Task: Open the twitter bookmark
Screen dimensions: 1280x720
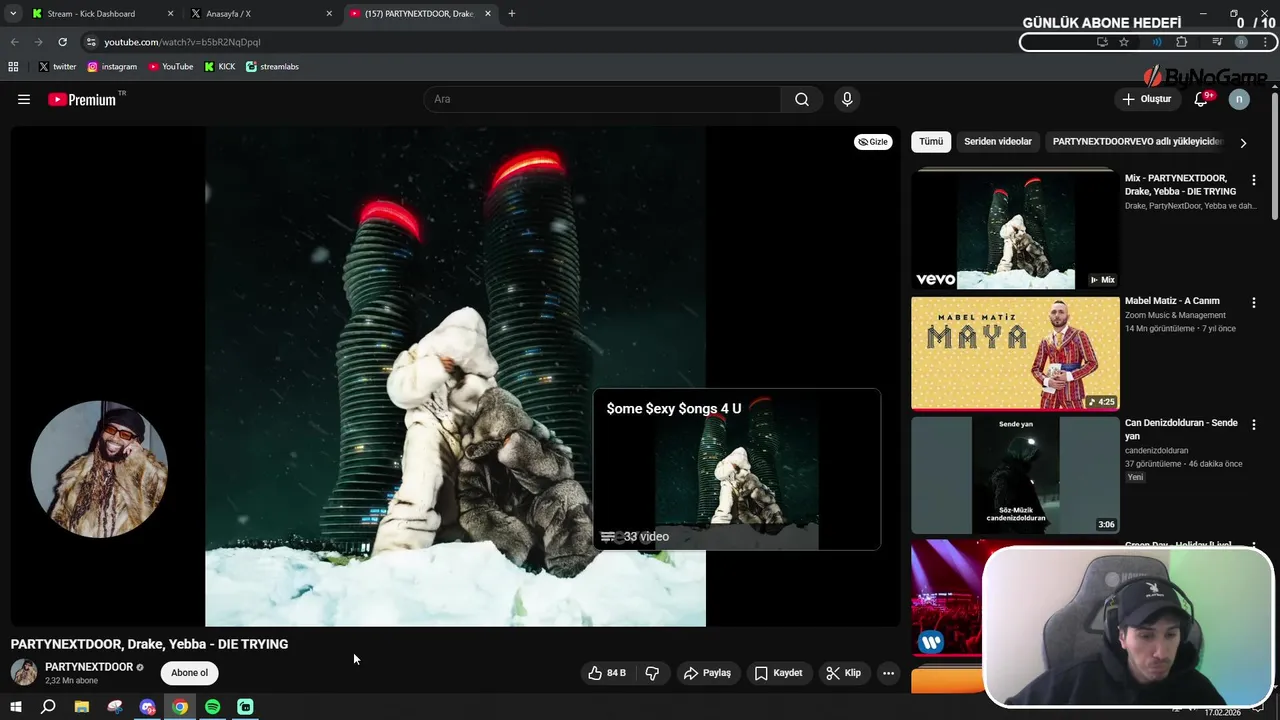Action: 57,67
